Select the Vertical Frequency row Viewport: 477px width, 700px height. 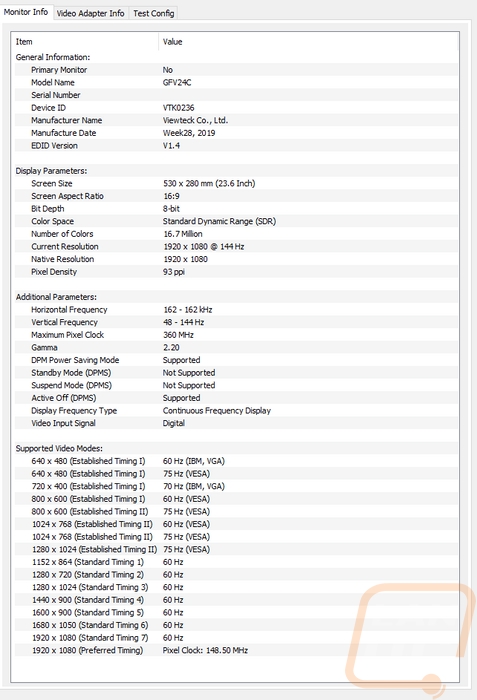click(236, 322)
